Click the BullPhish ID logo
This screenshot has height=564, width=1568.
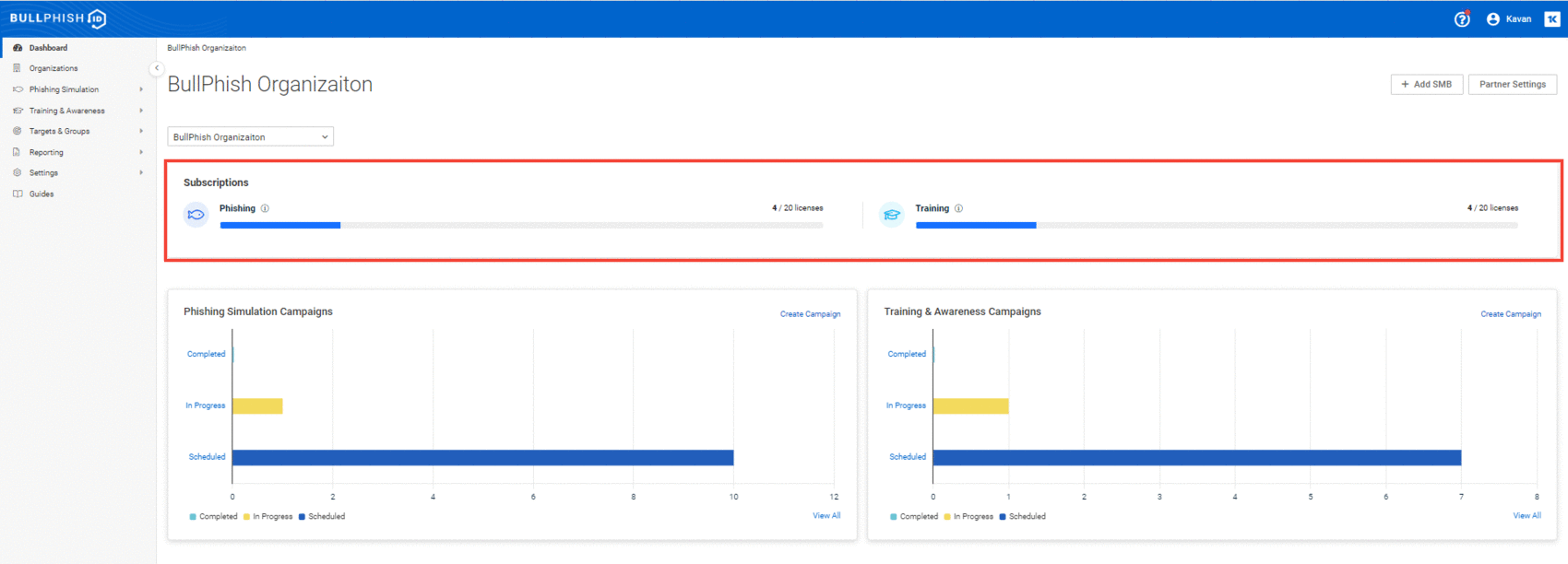click(x=58, y=18)
